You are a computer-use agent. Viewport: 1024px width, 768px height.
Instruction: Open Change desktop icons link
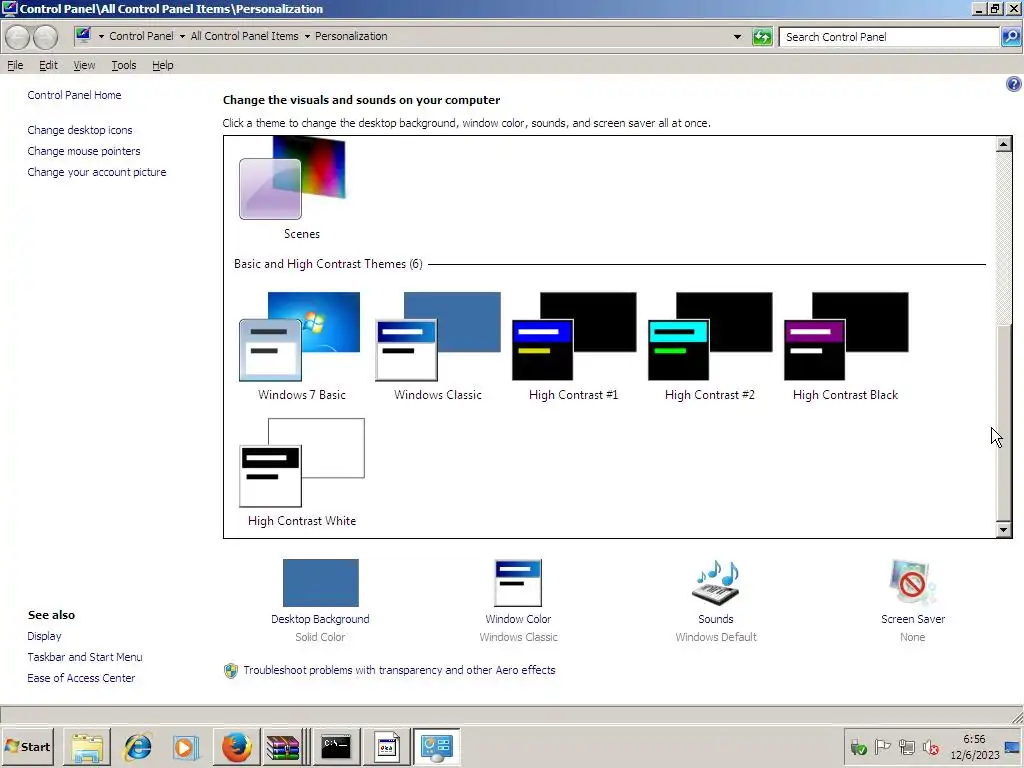80,130
